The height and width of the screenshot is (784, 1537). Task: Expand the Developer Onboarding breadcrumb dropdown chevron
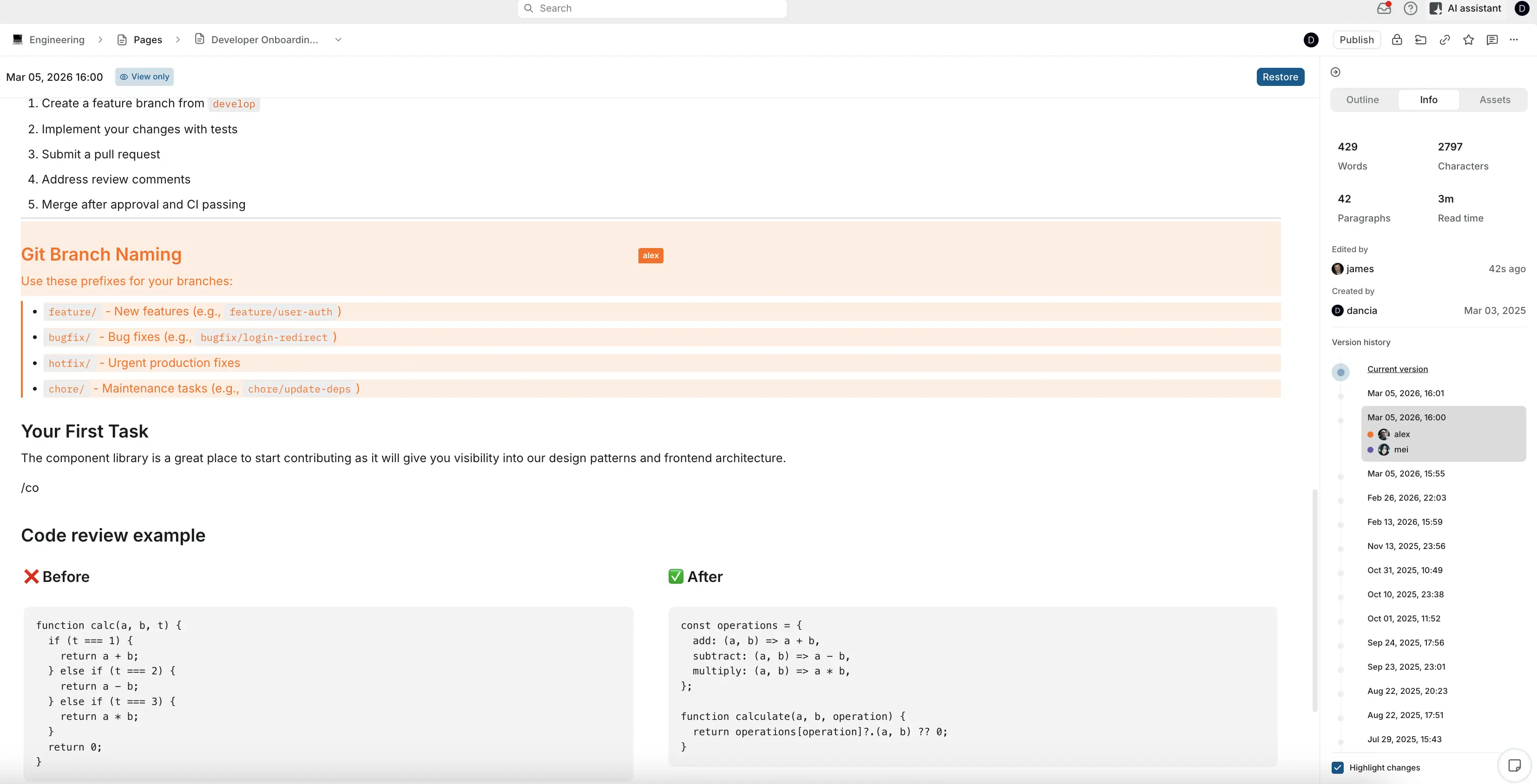click(338, 40)
